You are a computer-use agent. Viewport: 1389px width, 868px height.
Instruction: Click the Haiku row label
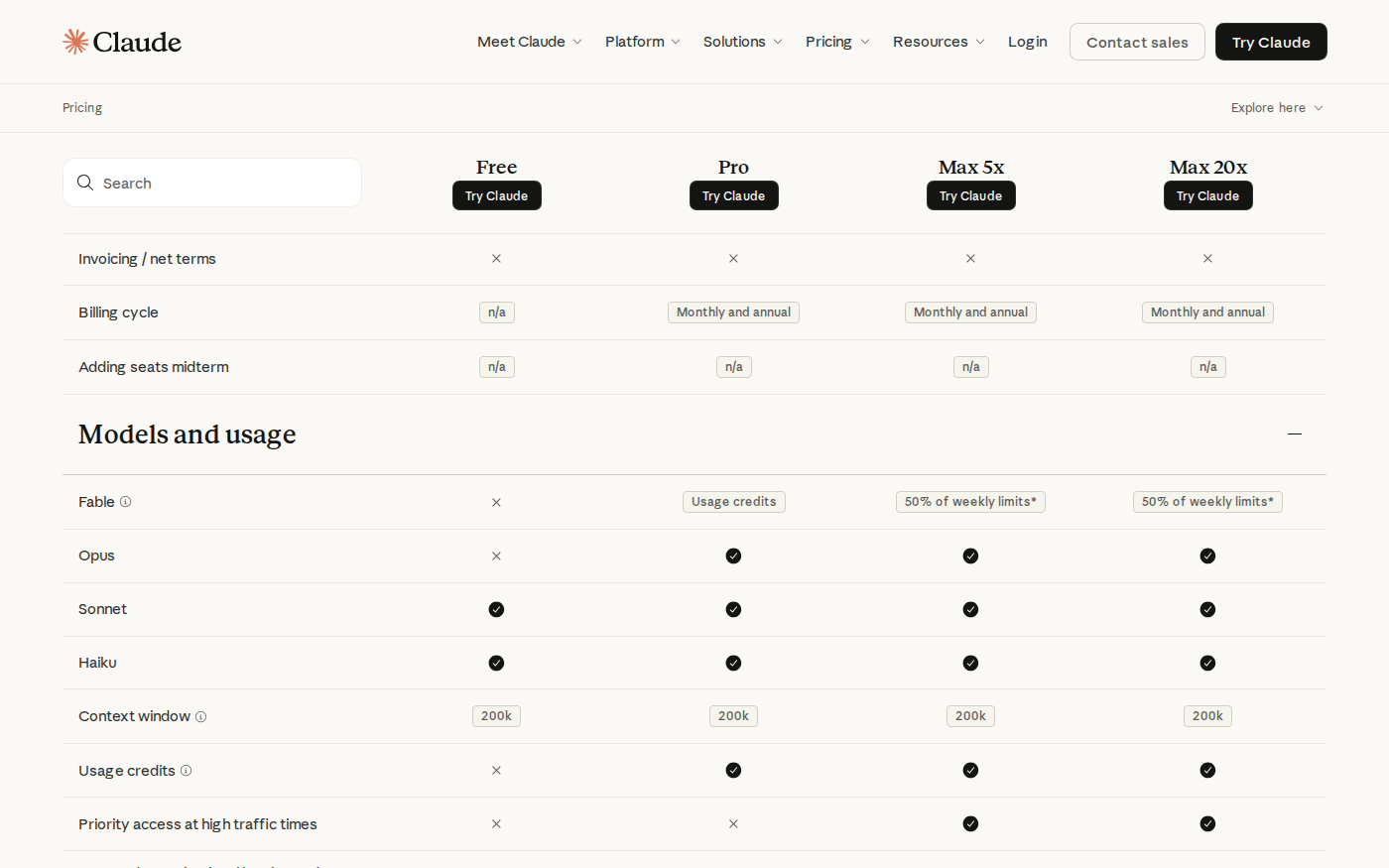coord(97,663)
